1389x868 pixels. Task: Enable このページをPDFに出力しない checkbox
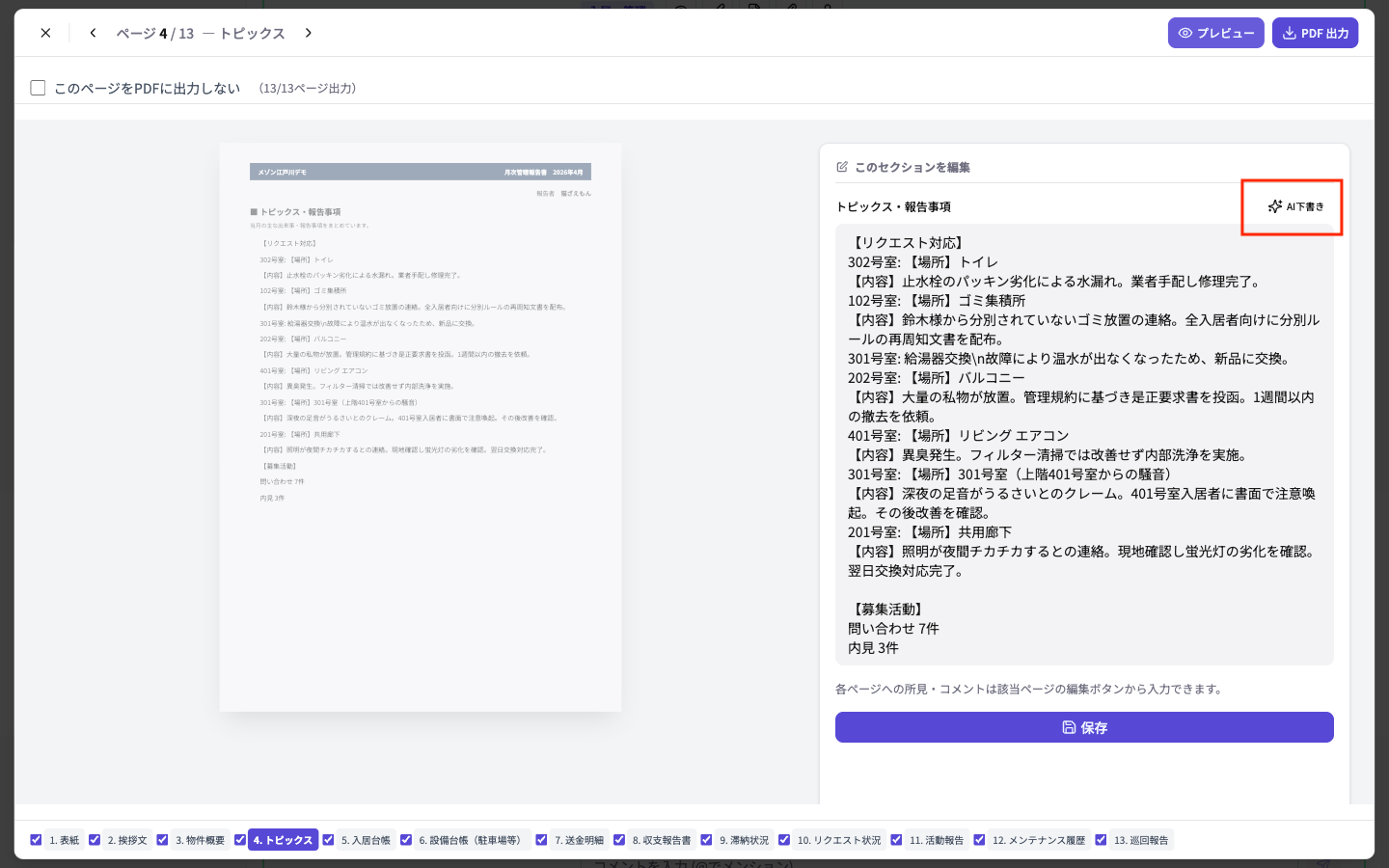(x=38, y=88)
